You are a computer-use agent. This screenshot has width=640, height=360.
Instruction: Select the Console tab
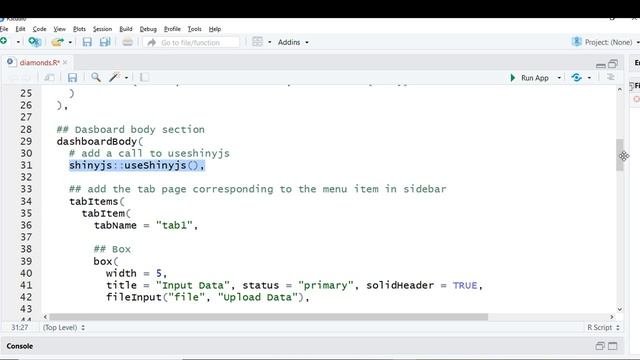click(x=20, y=346)
